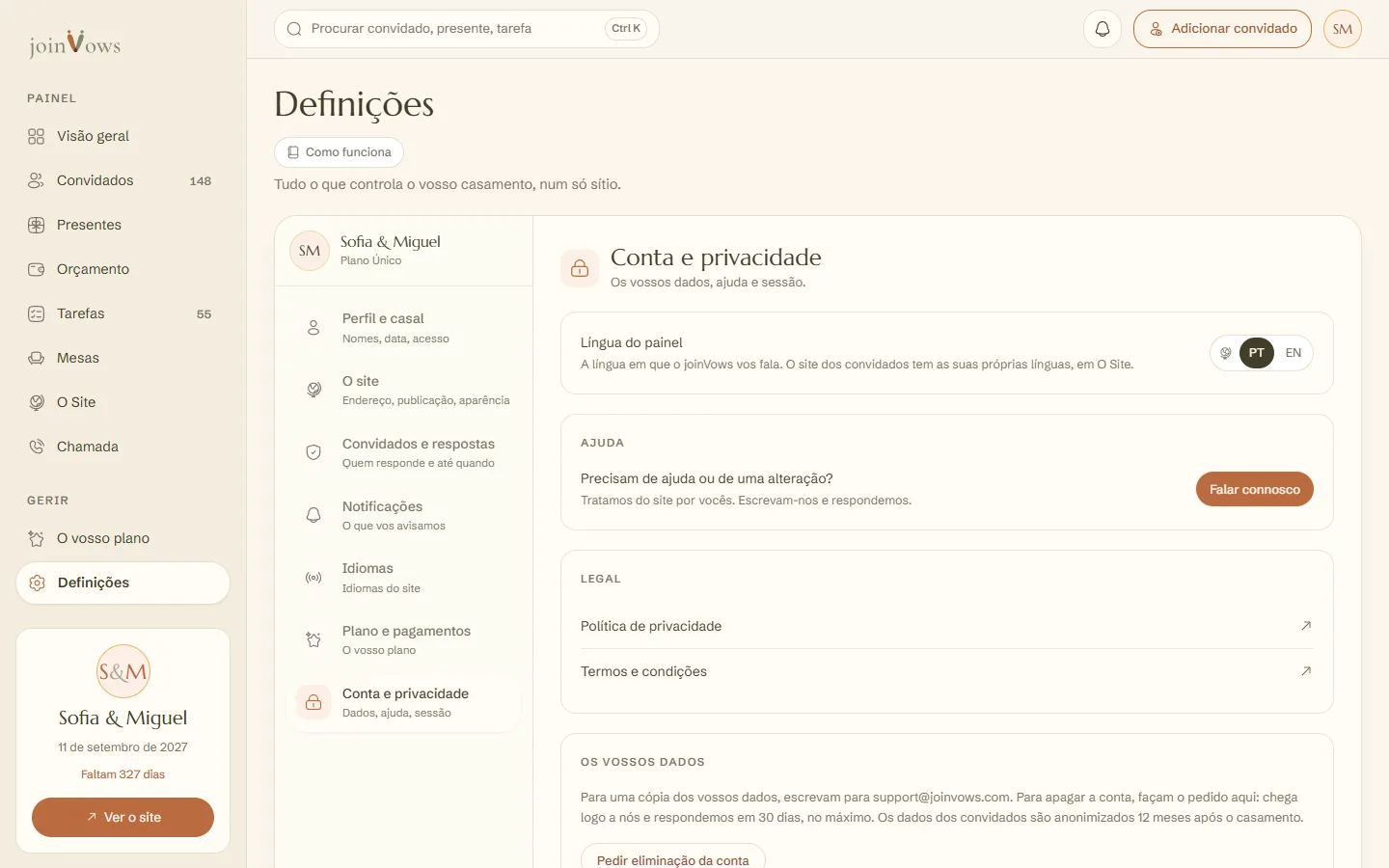Click the SM account avatar in top bar

(x=1343, y=29)
